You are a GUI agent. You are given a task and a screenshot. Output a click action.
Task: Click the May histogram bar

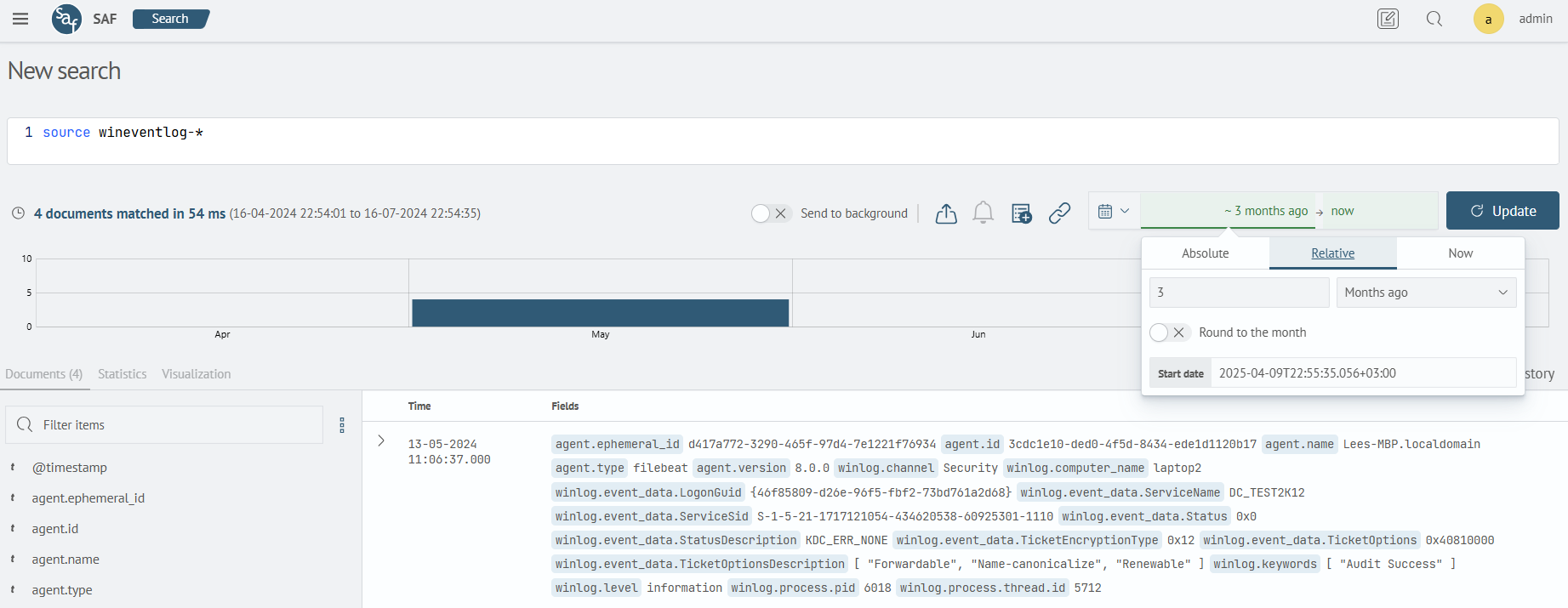(x=601, y=313)
